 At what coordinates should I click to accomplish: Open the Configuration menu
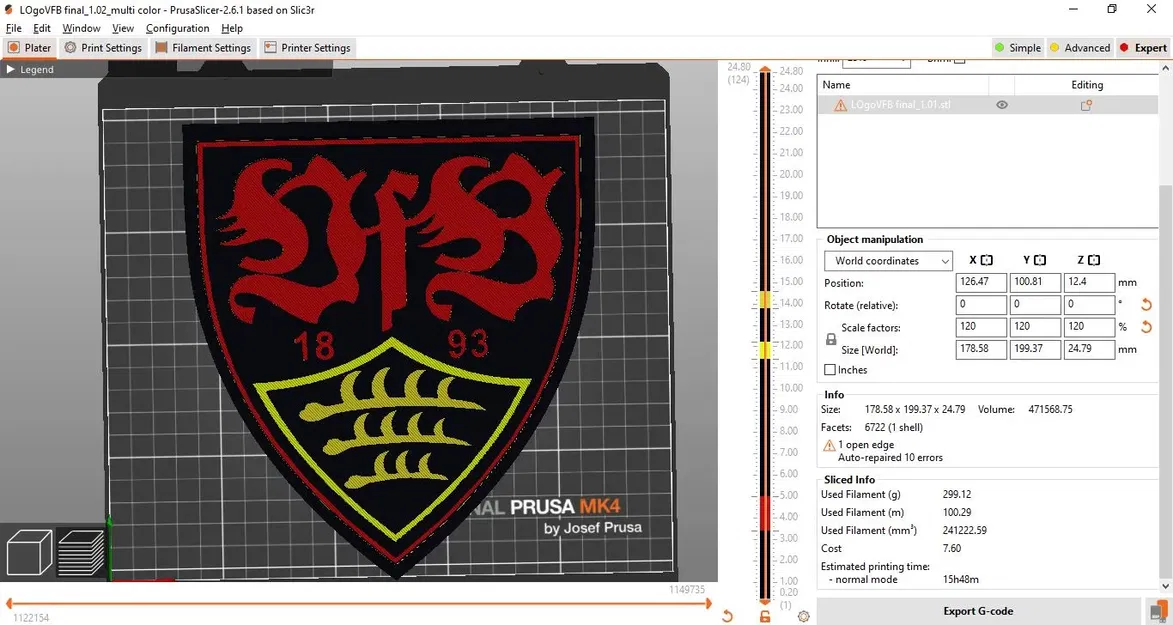(x=177, y=28)
